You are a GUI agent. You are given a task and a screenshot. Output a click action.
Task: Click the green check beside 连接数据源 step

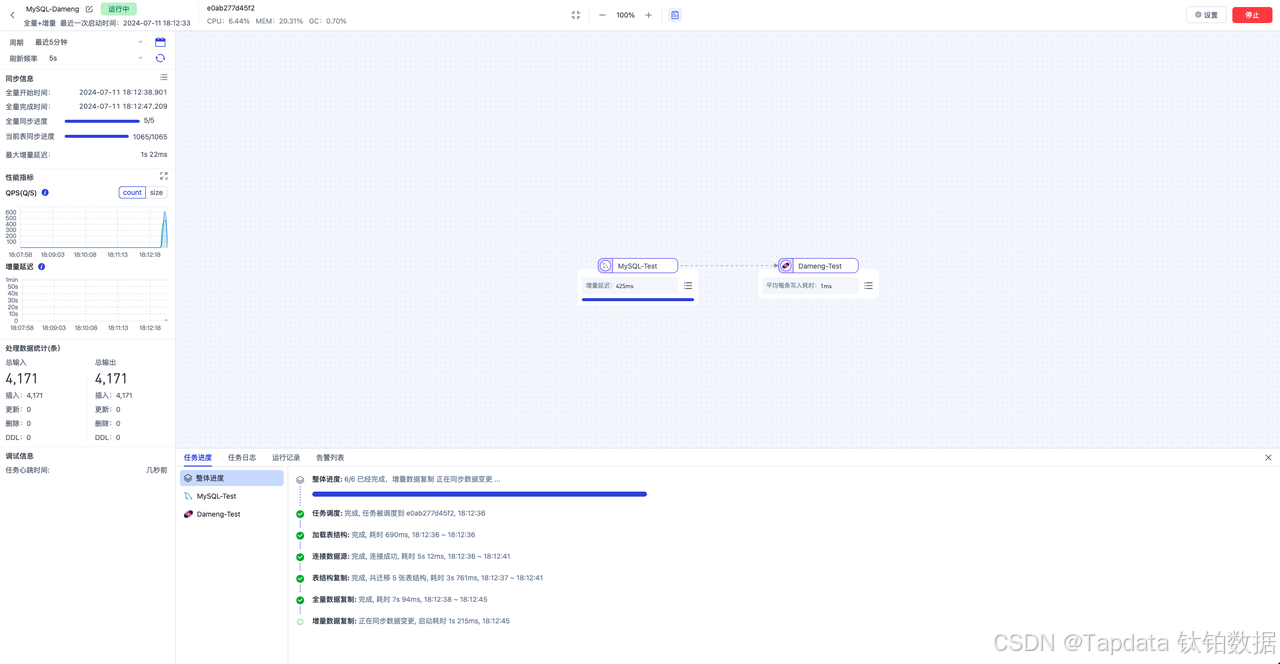tap(300, 557)
